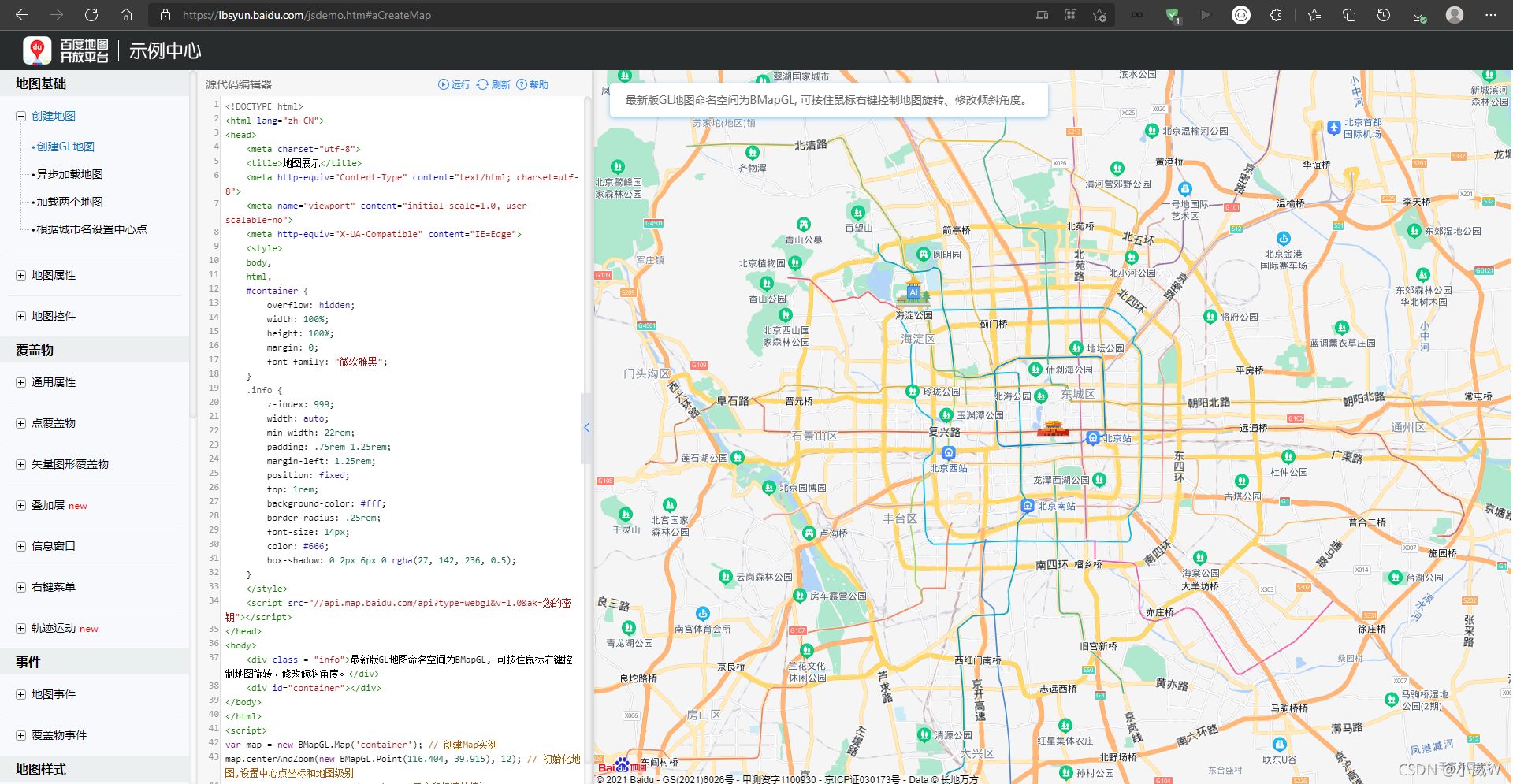Click the 圆明园 park marker
1513x784 pixels.
point(924,255)
